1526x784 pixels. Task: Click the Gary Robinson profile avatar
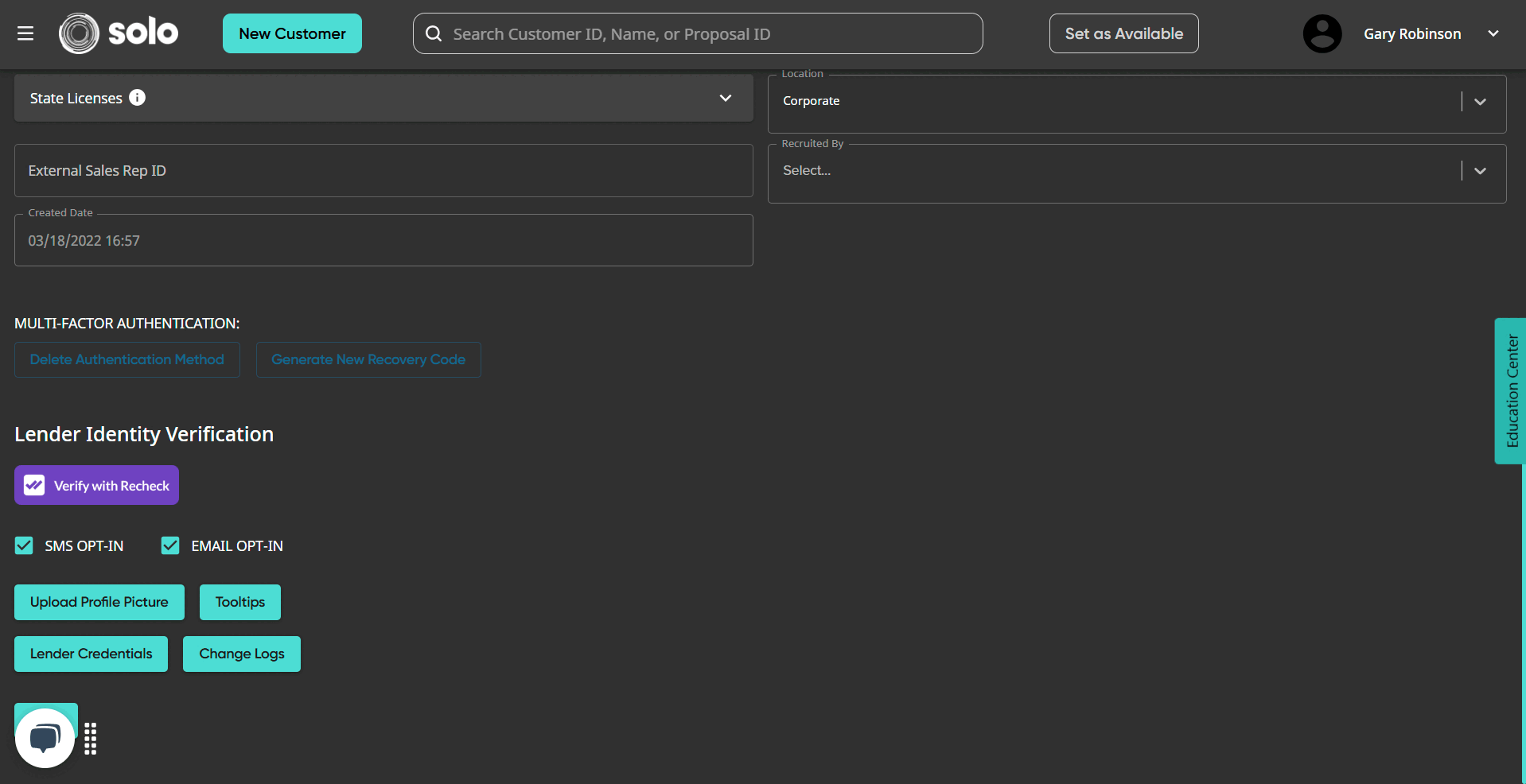pyautogui.click(x=1321, y=33)
